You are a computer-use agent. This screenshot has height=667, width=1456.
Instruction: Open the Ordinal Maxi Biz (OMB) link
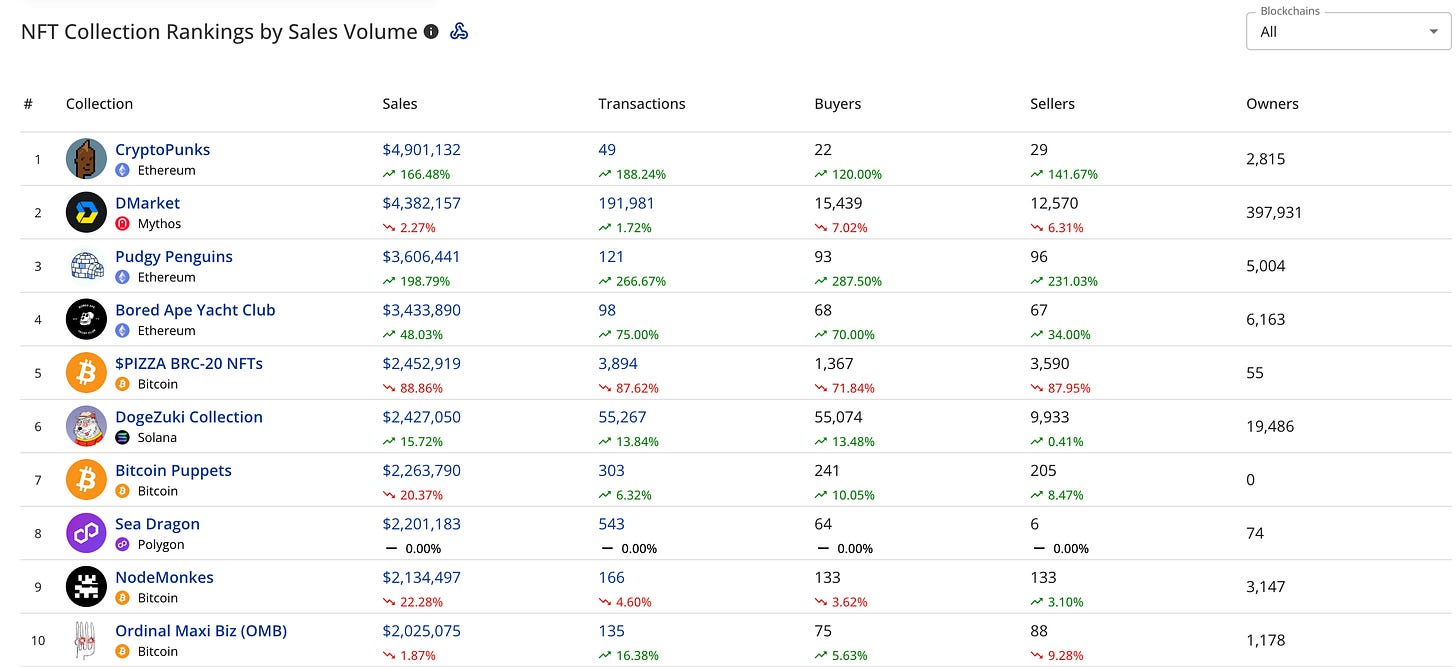pos(201,631)
